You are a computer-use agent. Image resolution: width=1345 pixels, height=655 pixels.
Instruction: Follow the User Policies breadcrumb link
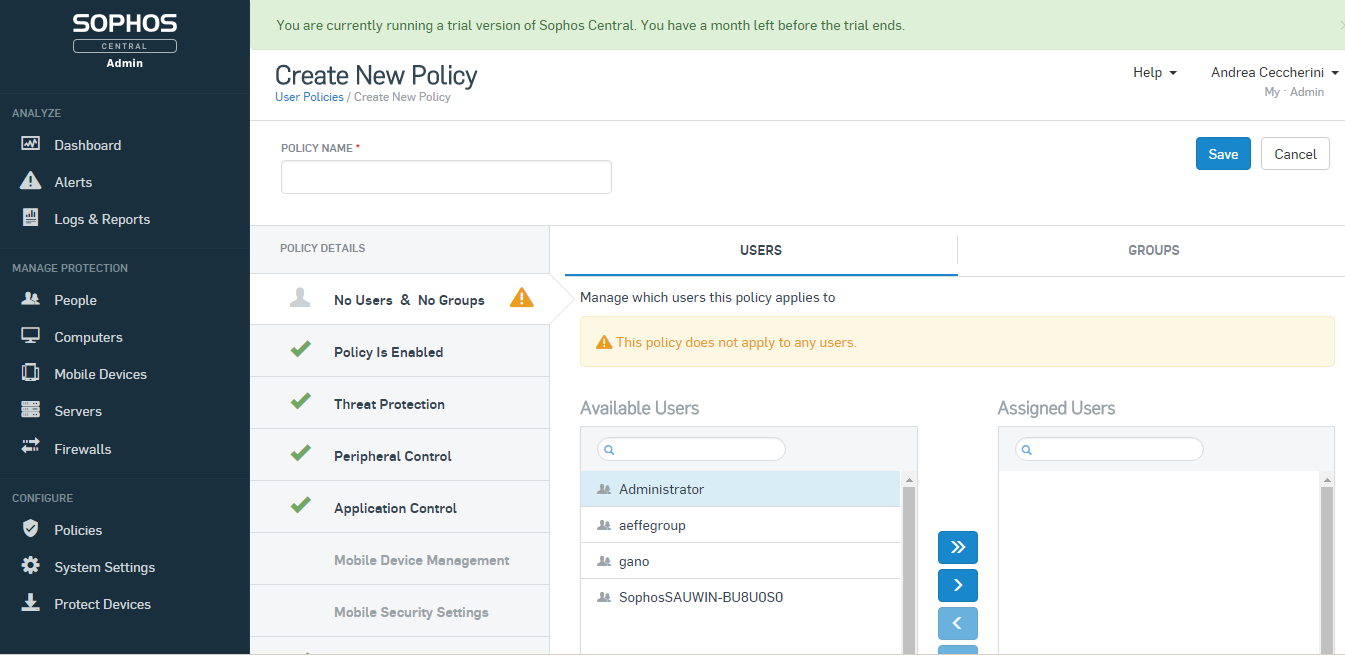(x=309, y=97)
